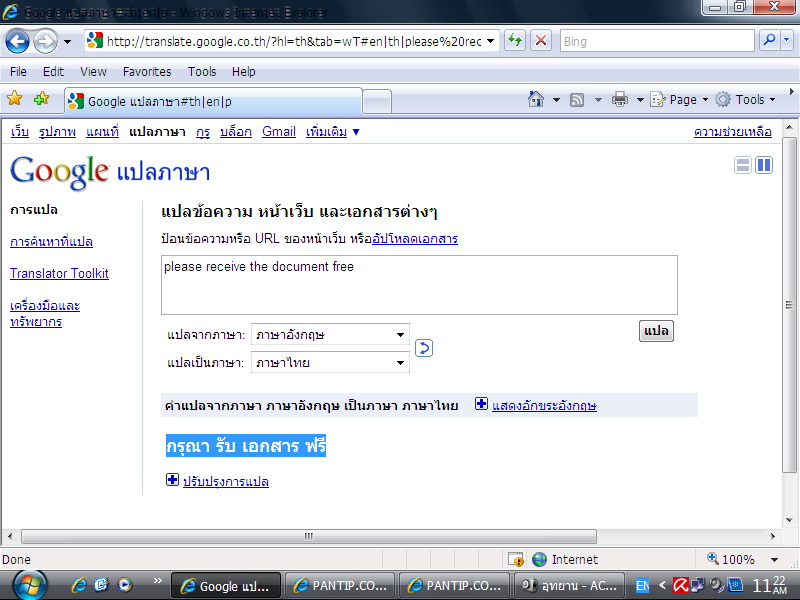Open the search provider options dropdown
Screen dimensions: 800x600
786,40
